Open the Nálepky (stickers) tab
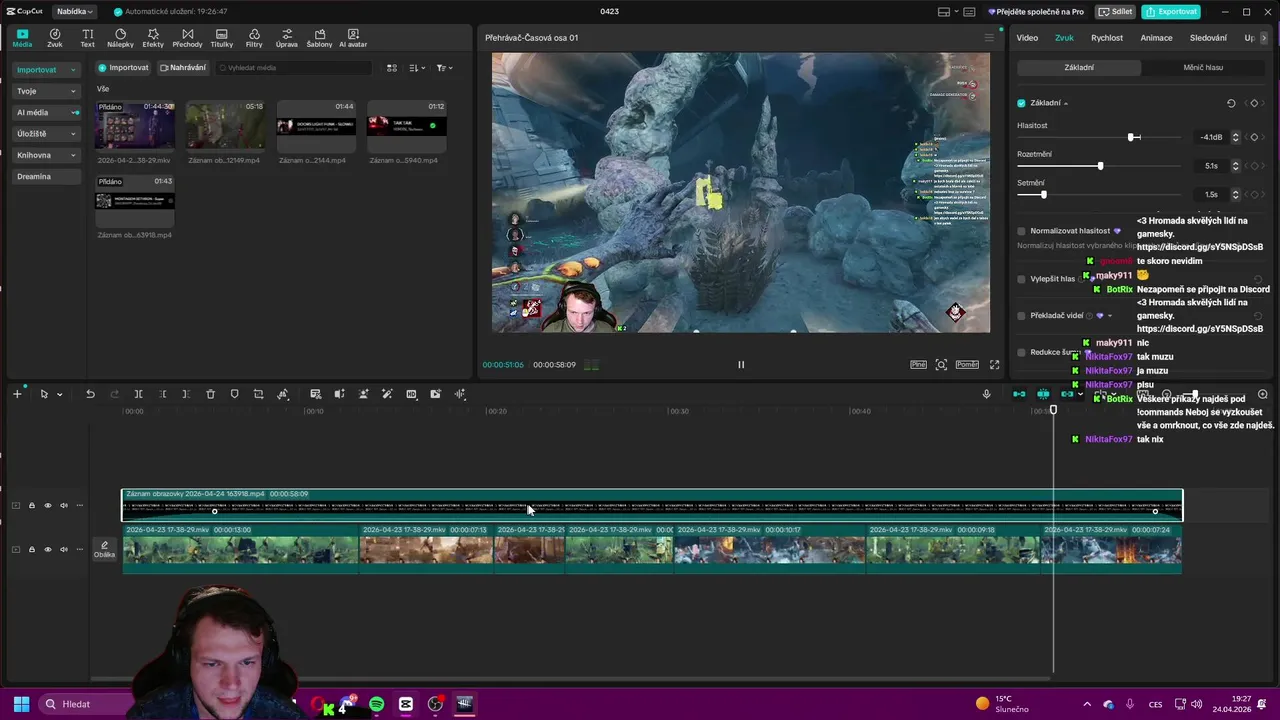 pyautogui.click(x=120, y=38)
